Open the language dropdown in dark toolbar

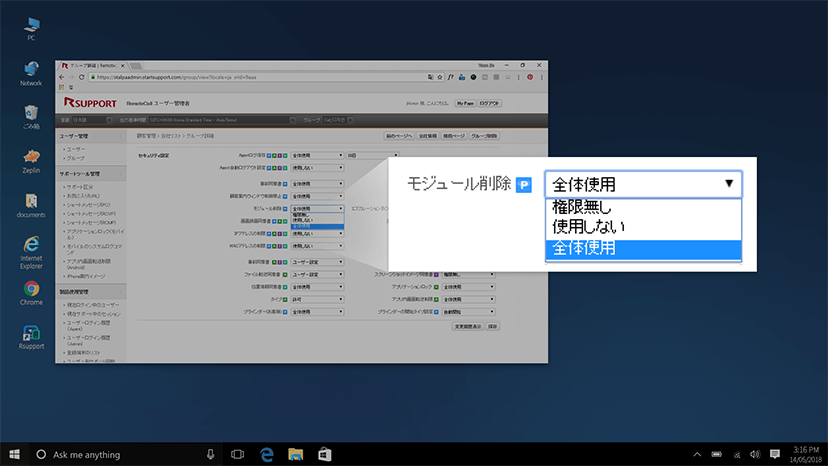coord(91,120)
